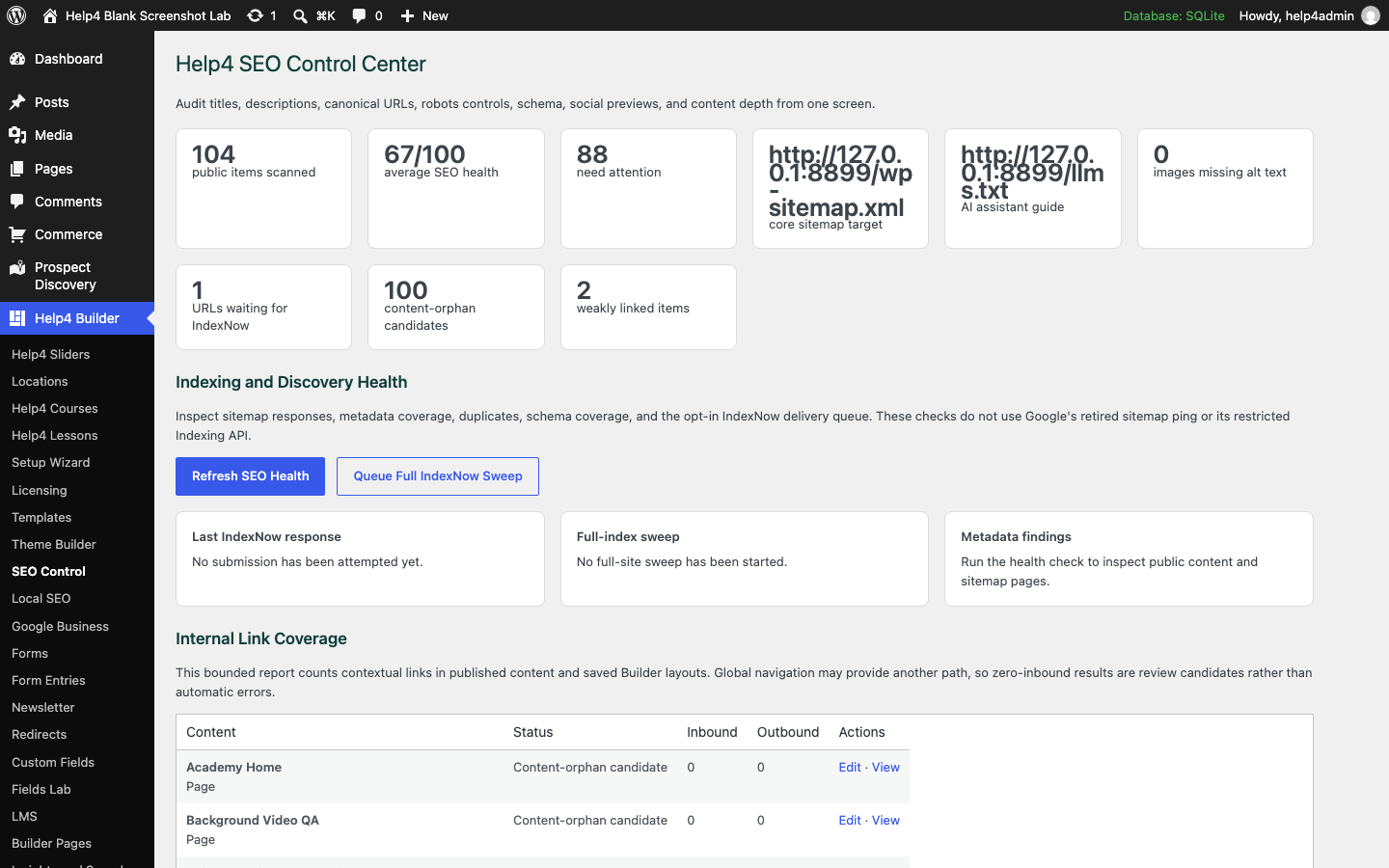Click the Help4 Blank Screenshot Lab site name
This screenshot has width=1389, height=868.
click(x=148, y=15)
